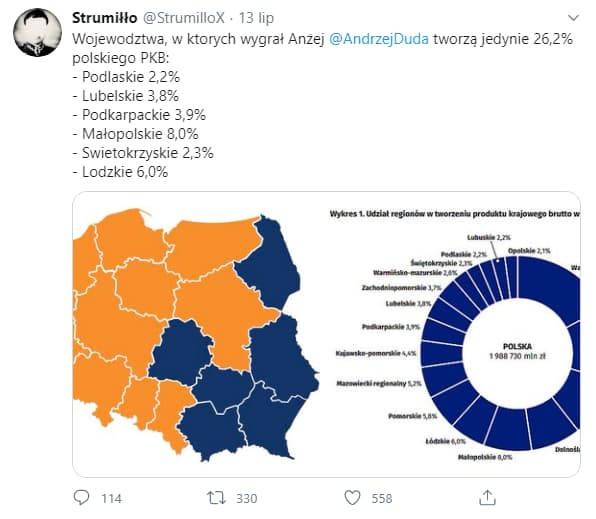The width and height of the screenshot is (596, 519).
Task: Open the share upload icon
Action: pyautogui.click(x=487, y=497)
